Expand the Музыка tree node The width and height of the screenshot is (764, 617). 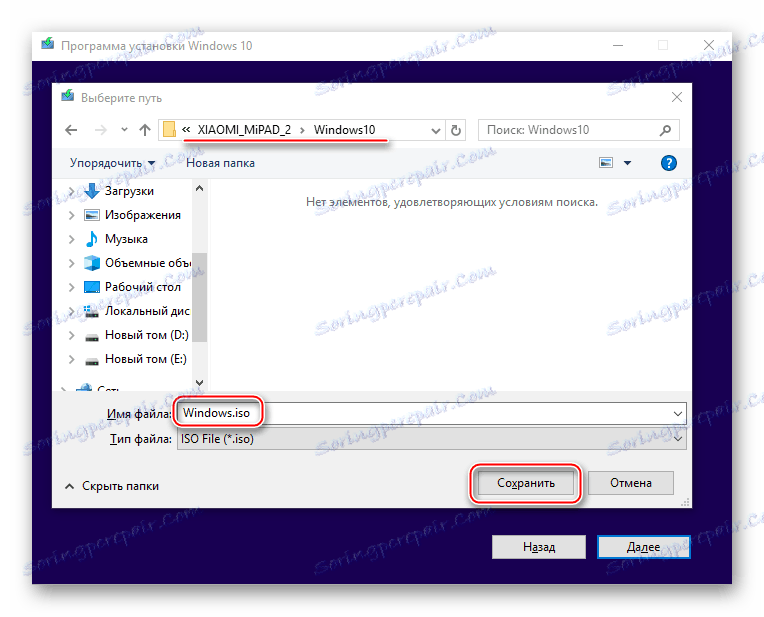point(72,239)
